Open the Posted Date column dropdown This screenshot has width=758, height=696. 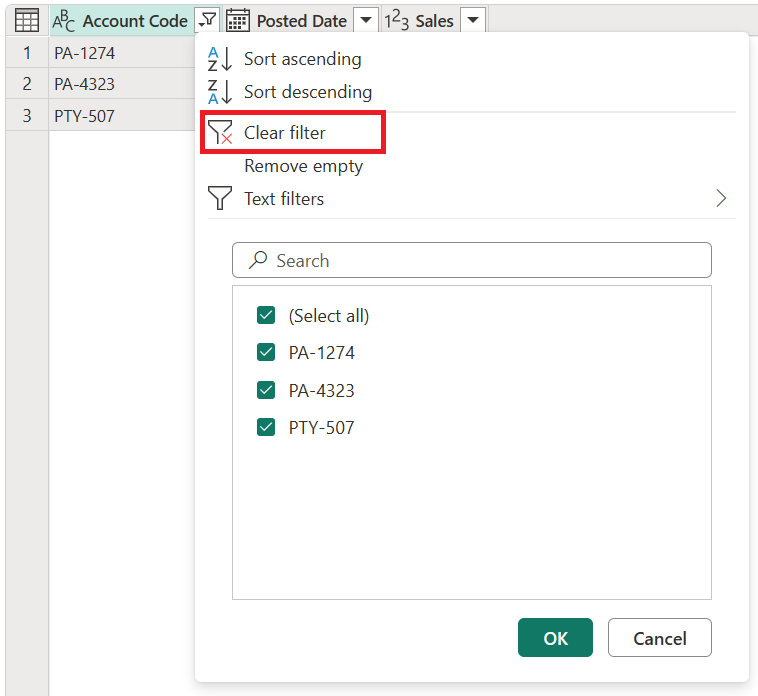pyautogui.click(x=366, y=20)
